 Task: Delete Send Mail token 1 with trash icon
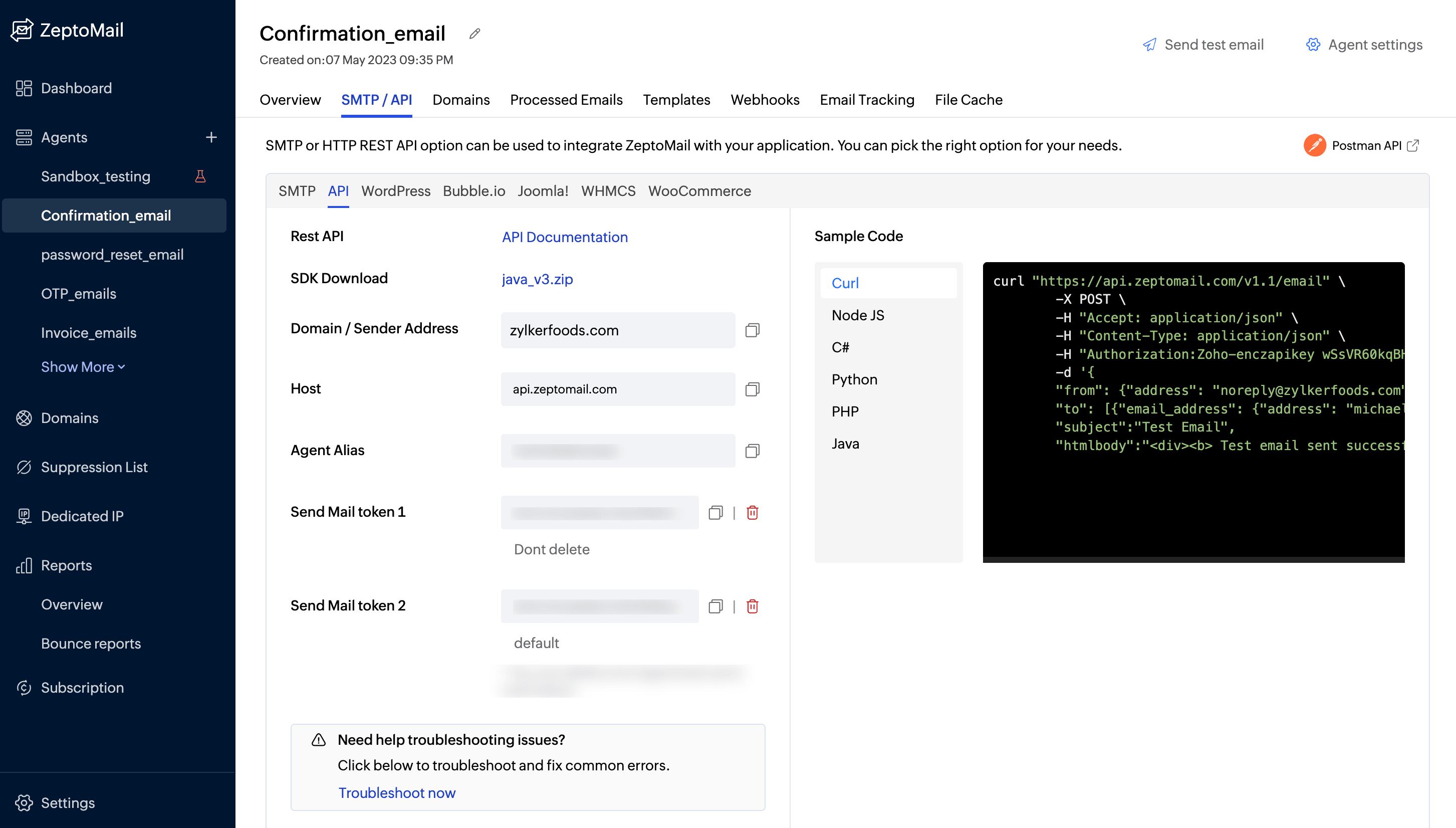[753, 512]
